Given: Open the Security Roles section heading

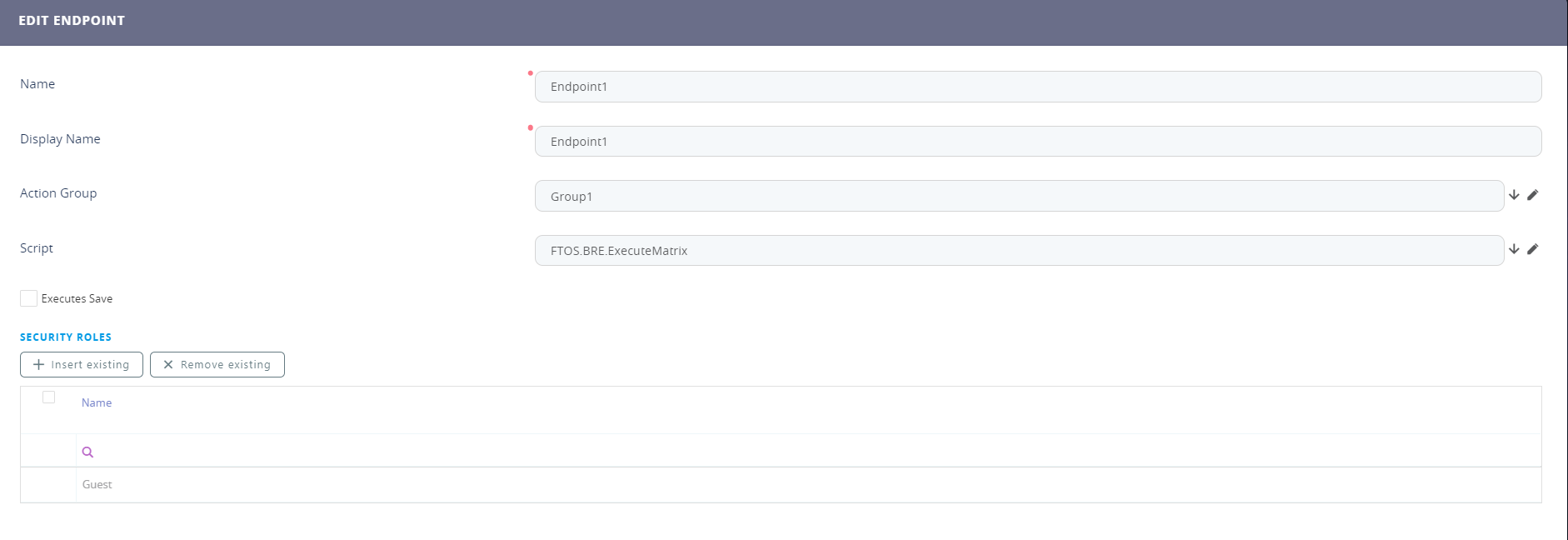Looking at the screenshot, I should point(66,337).
